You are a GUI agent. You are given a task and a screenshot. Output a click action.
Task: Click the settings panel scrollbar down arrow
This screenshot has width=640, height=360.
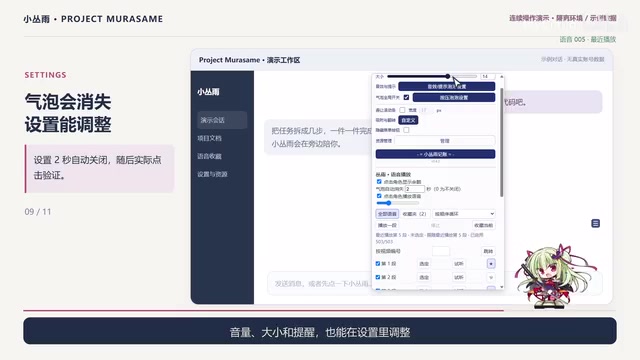pyautogui.click(x=502, y=287)
